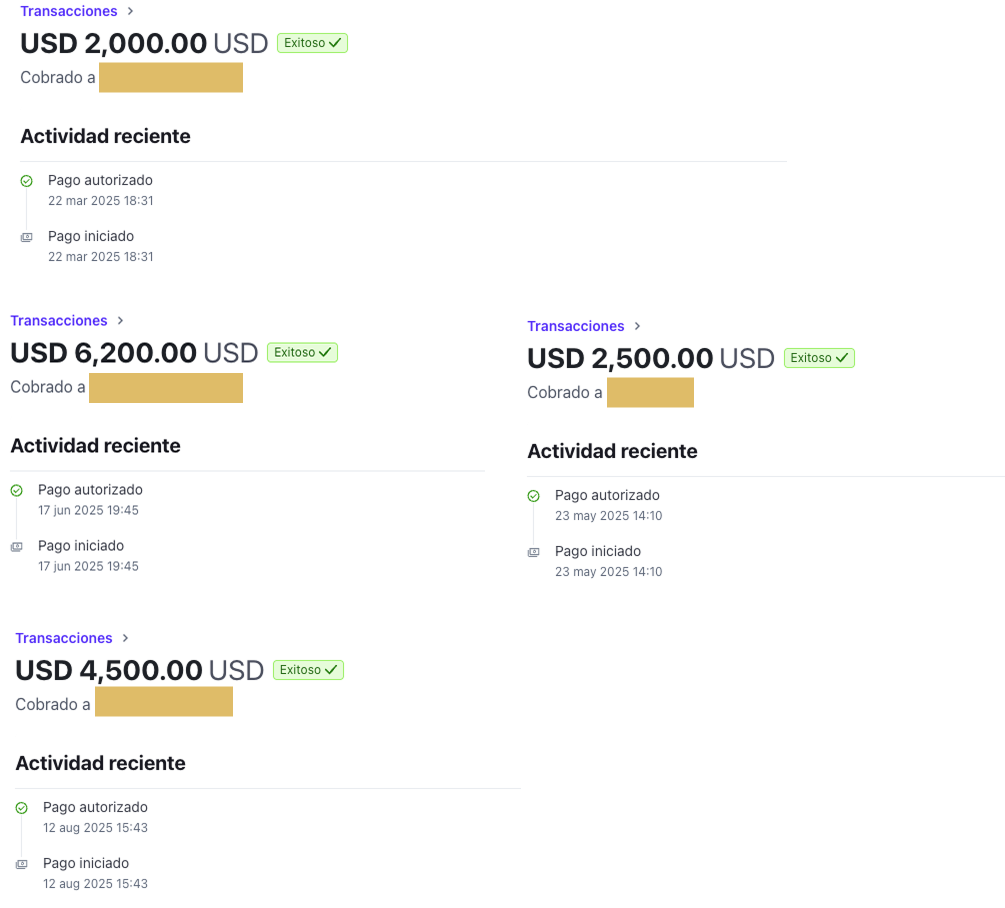Open Transacciones breadcrumb above the USD 6,200.00 payment
Image resolution: width=1005 pixels, height=908 pixels.
click(59, 321)
